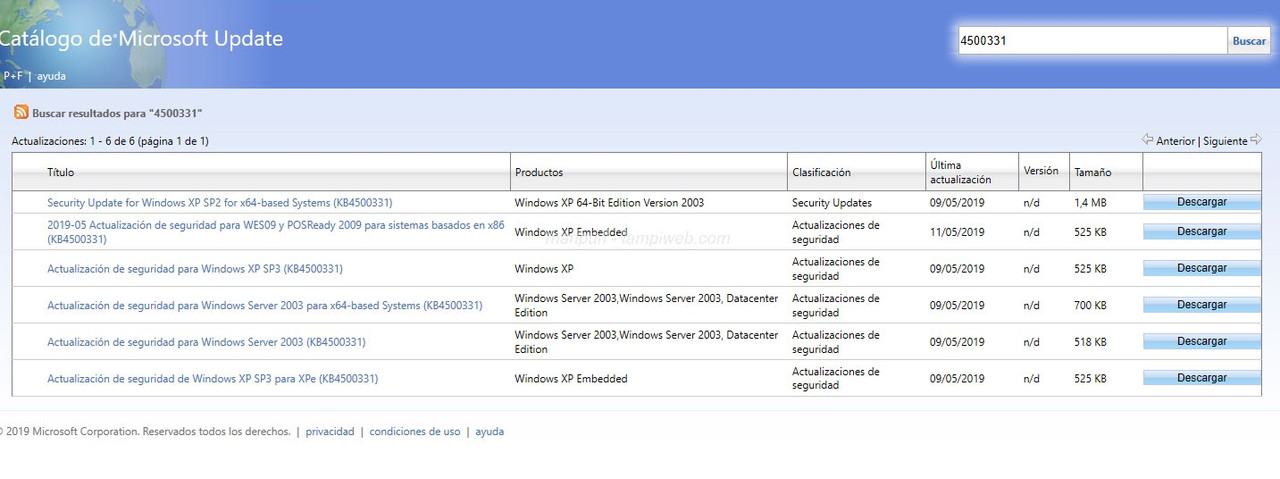Select Windows XP Embedded cell in XPe row
Screen dimensions: 1280x479
coord(571,379)
